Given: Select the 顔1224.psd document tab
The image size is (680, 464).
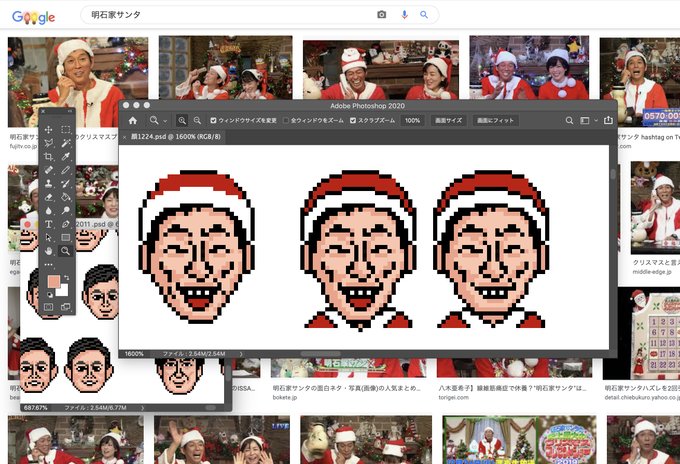Looking at the screenshot, I should (176, 137).
